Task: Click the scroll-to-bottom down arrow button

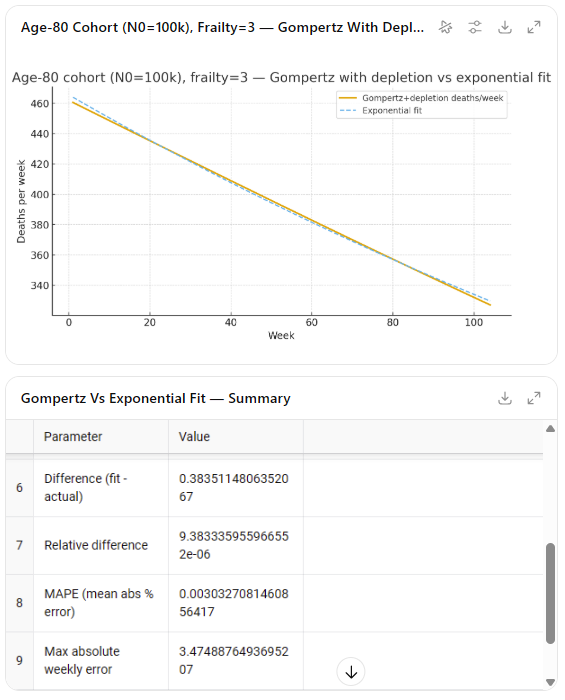Action: (351, 672)
